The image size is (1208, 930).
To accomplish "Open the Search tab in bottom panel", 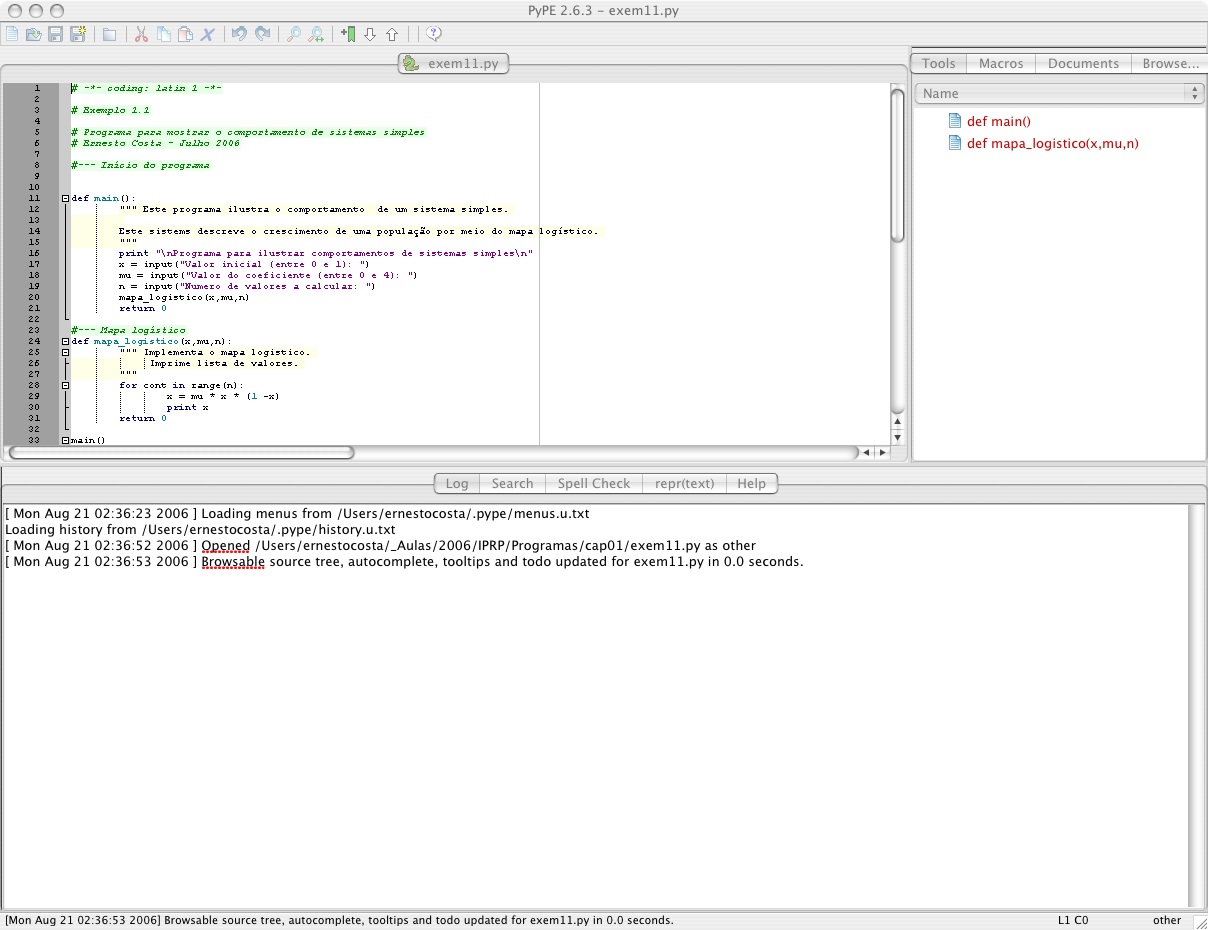I will point(512,483).
